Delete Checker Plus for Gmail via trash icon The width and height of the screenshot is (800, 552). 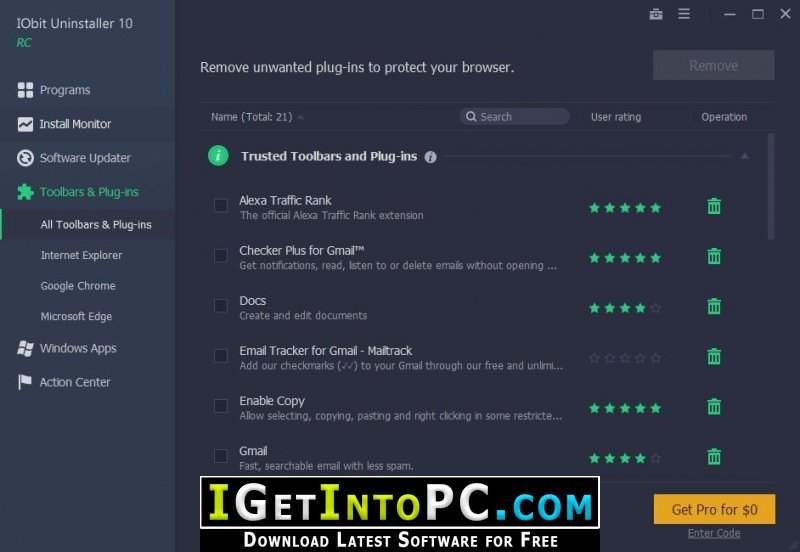(x=714, y=256)
